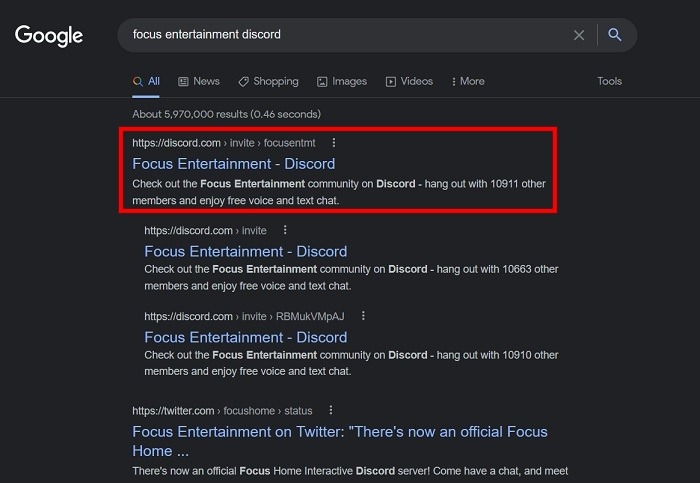Click the 'About 5,970,000 results' stats text
700x483 pixels.
pyautogui.click(x=226, y=114)
